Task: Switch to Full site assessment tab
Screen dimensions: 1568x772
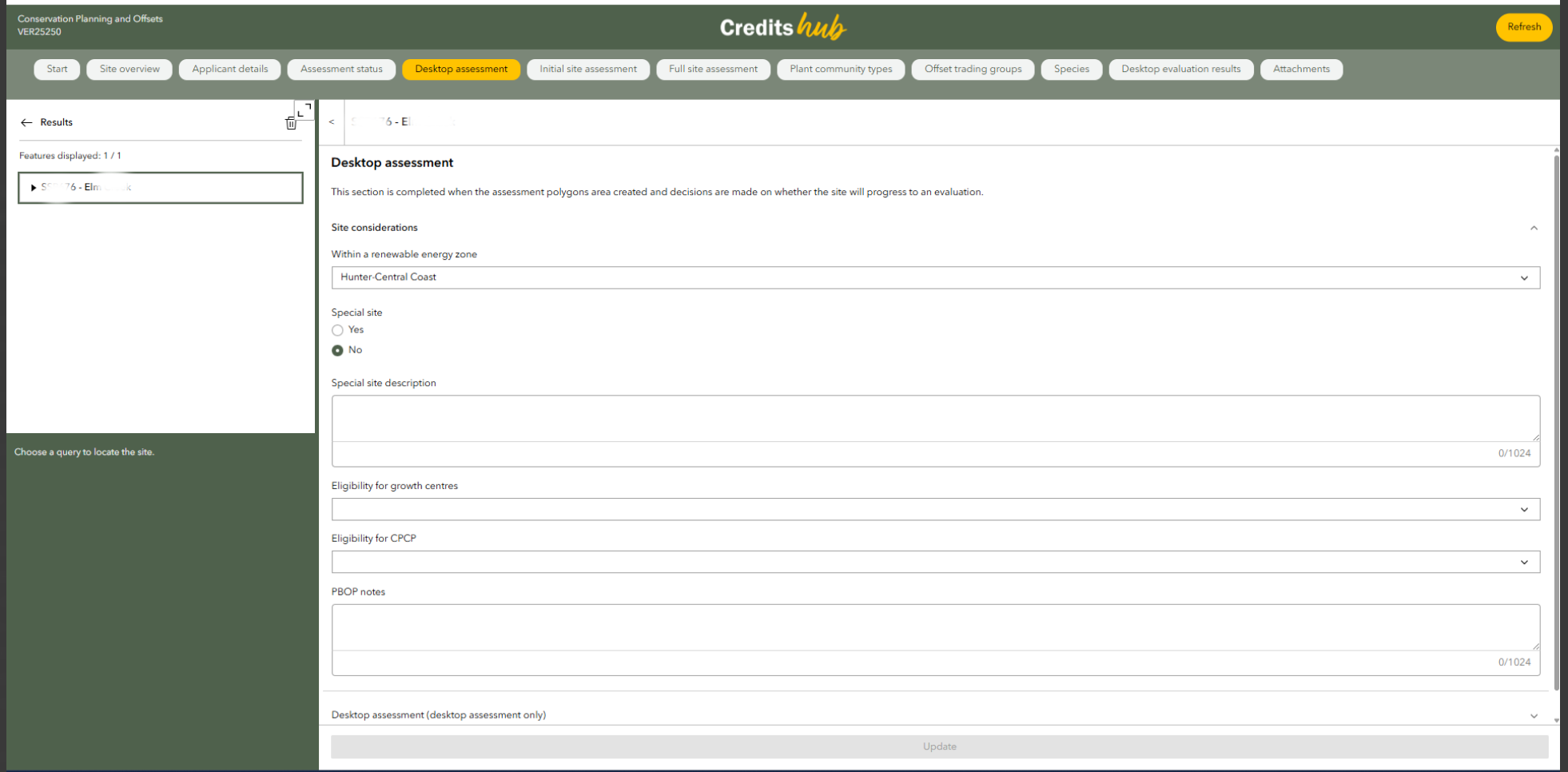Action: (x=713, y=70)
